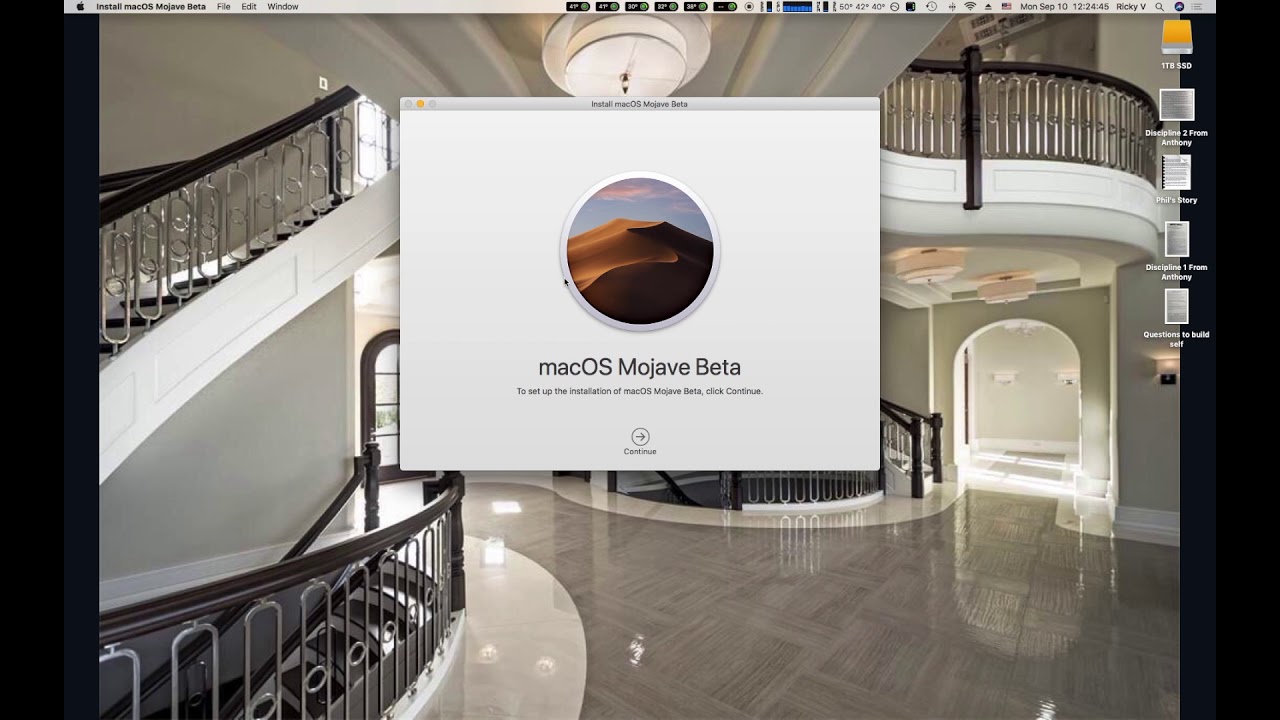Open the Wi-Fi status menu
Viewport: 1280px width, 720px height.
click(x=970, y=6)
